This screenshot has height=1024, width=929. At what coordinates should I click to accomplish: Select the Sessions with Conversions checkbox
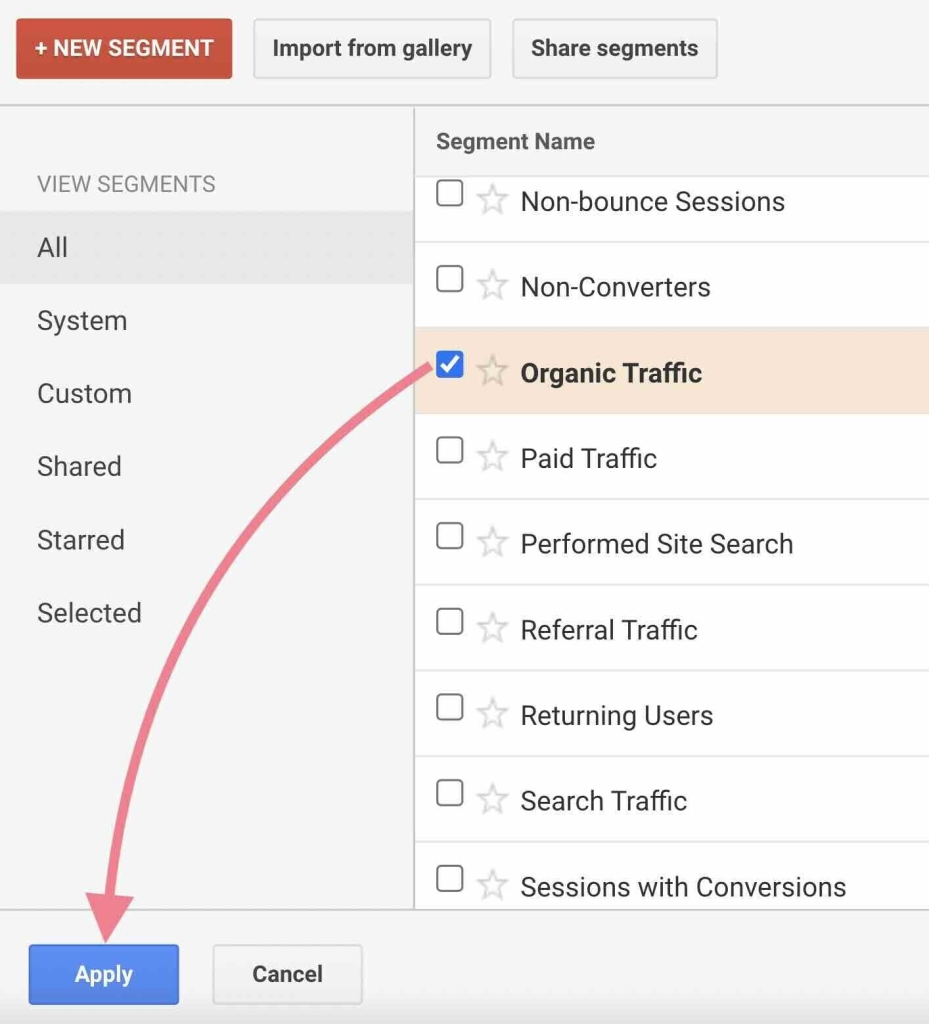click(x=450, y=880)
